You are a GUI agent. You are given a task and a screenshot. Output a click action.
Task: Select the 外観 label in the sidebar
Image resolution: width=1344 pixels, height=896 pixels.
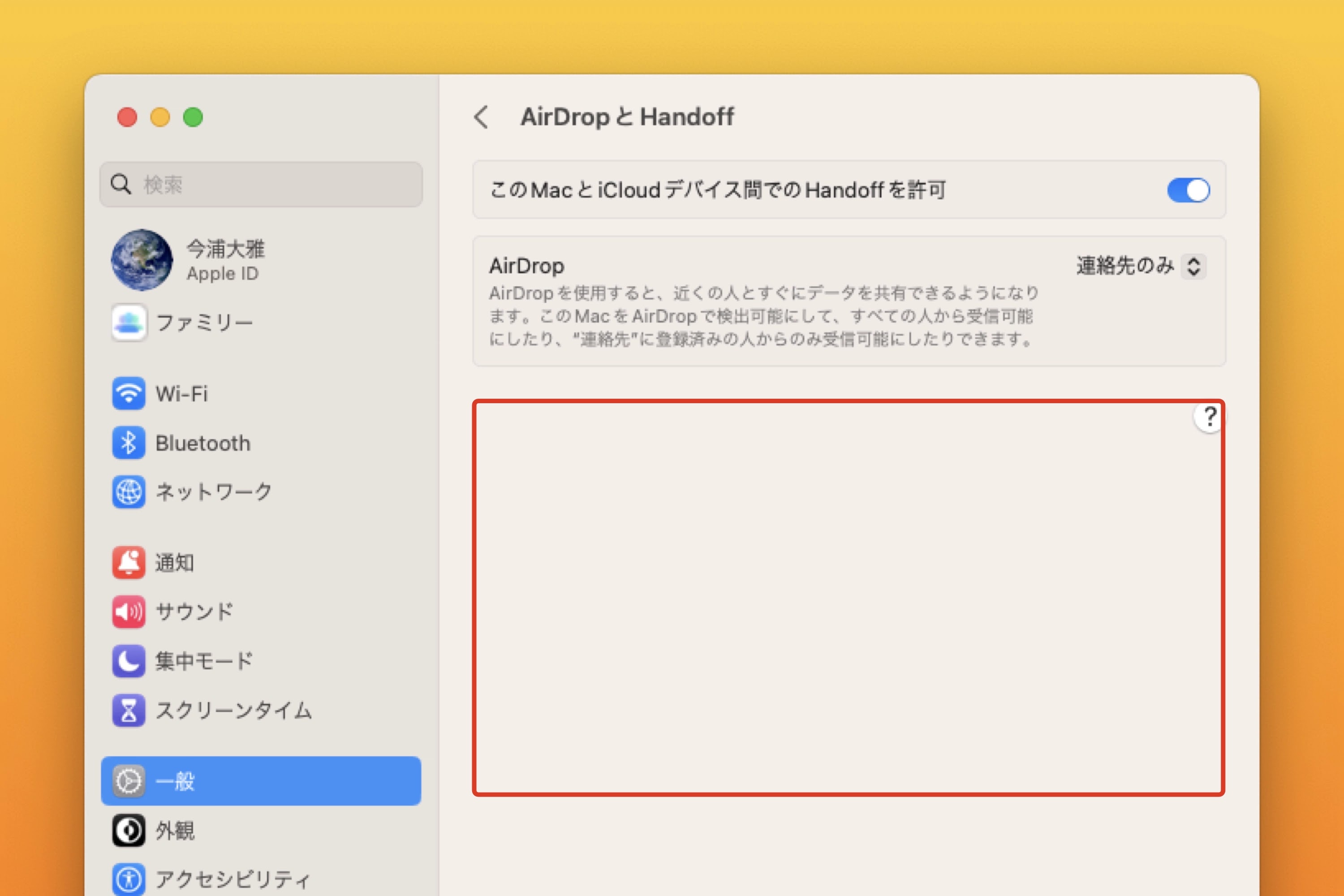click(175, 830)
